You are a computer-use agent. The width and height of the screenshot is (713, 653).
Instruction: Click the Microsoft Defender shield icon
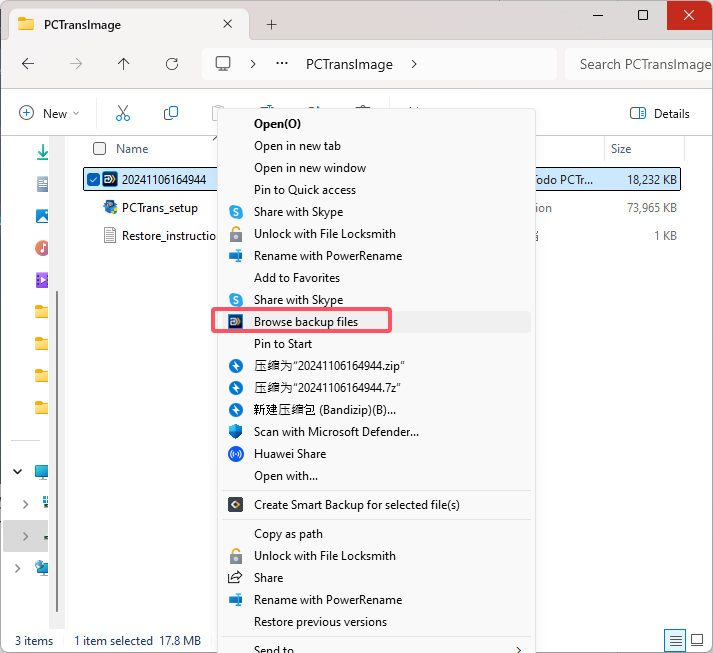[x=236, y=432]
